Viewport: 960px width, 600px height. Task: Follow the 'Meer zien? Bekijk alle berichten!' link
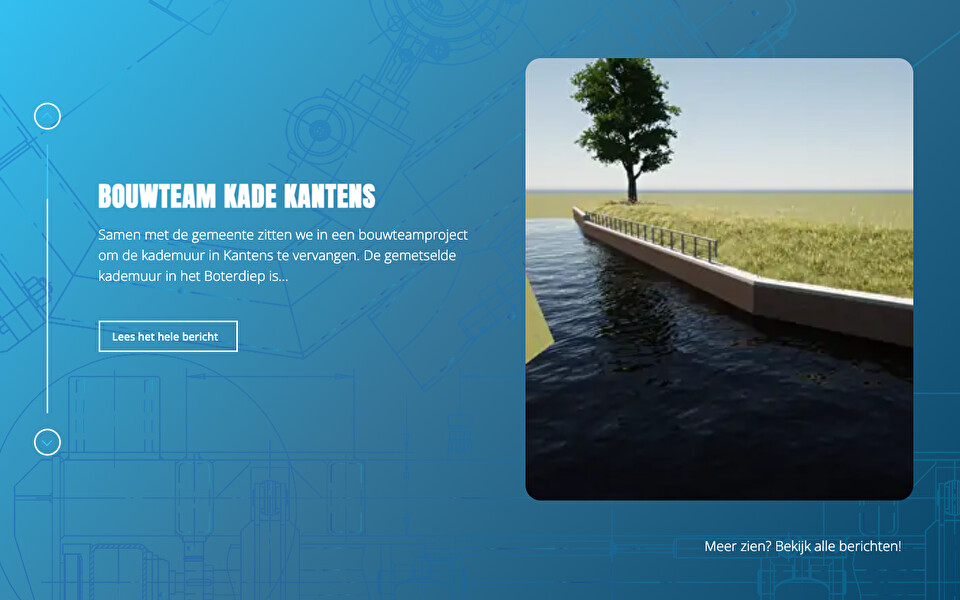802,546
